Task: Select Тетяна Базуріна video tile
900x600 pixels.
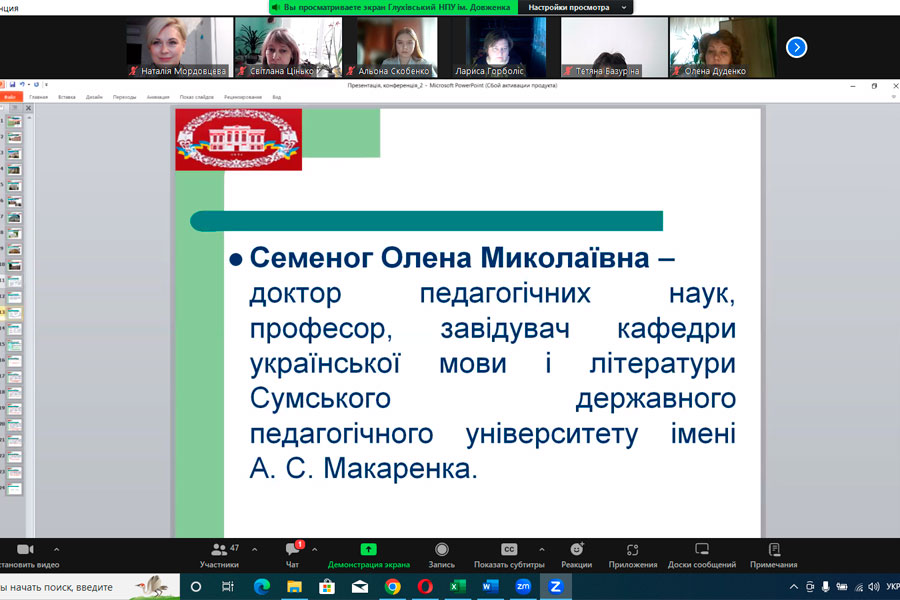Action: tap(614, 47)
